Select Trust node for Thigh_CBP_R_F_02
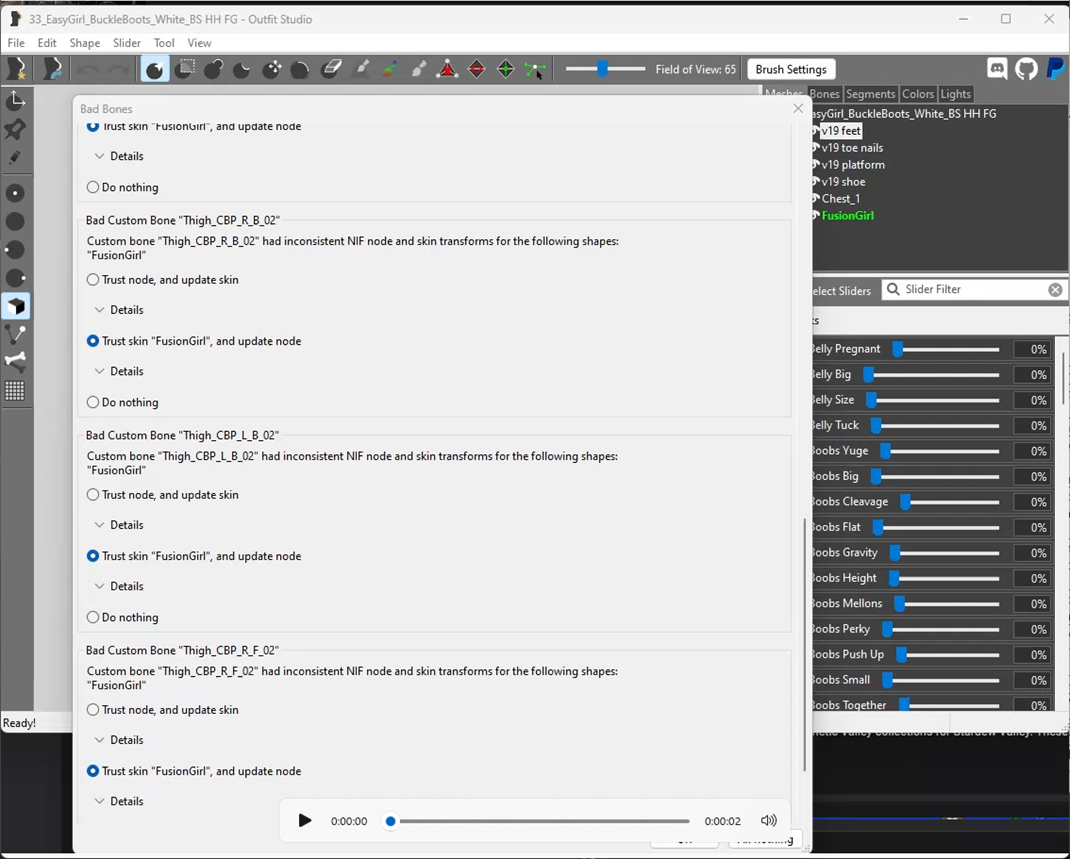This screenshot has width=1070, height=859. 93,710
